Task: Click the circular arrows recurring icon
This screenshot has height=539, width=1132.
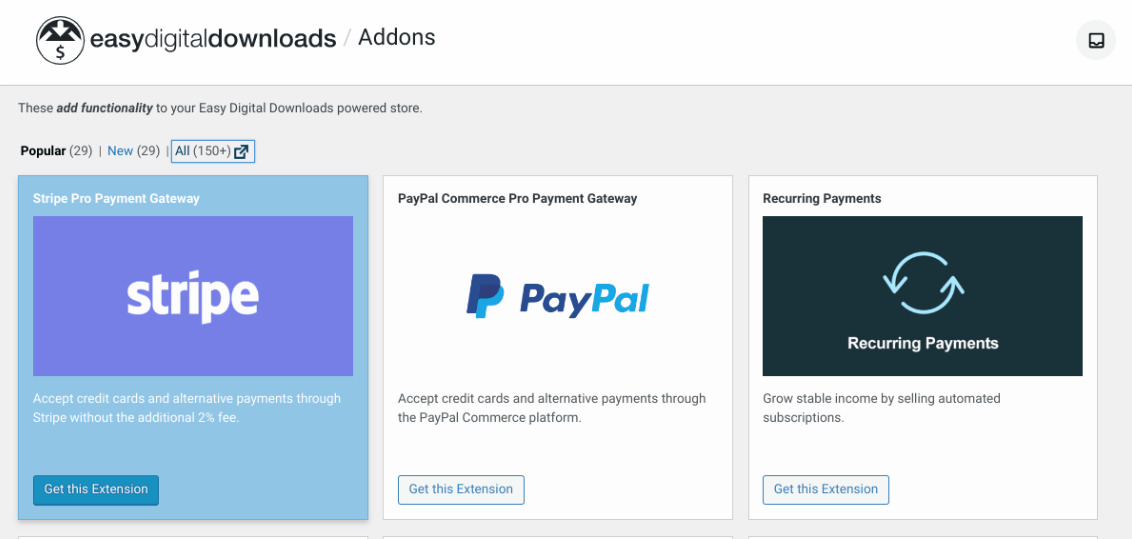Action: pyautogui.click(x=923, y=283)
